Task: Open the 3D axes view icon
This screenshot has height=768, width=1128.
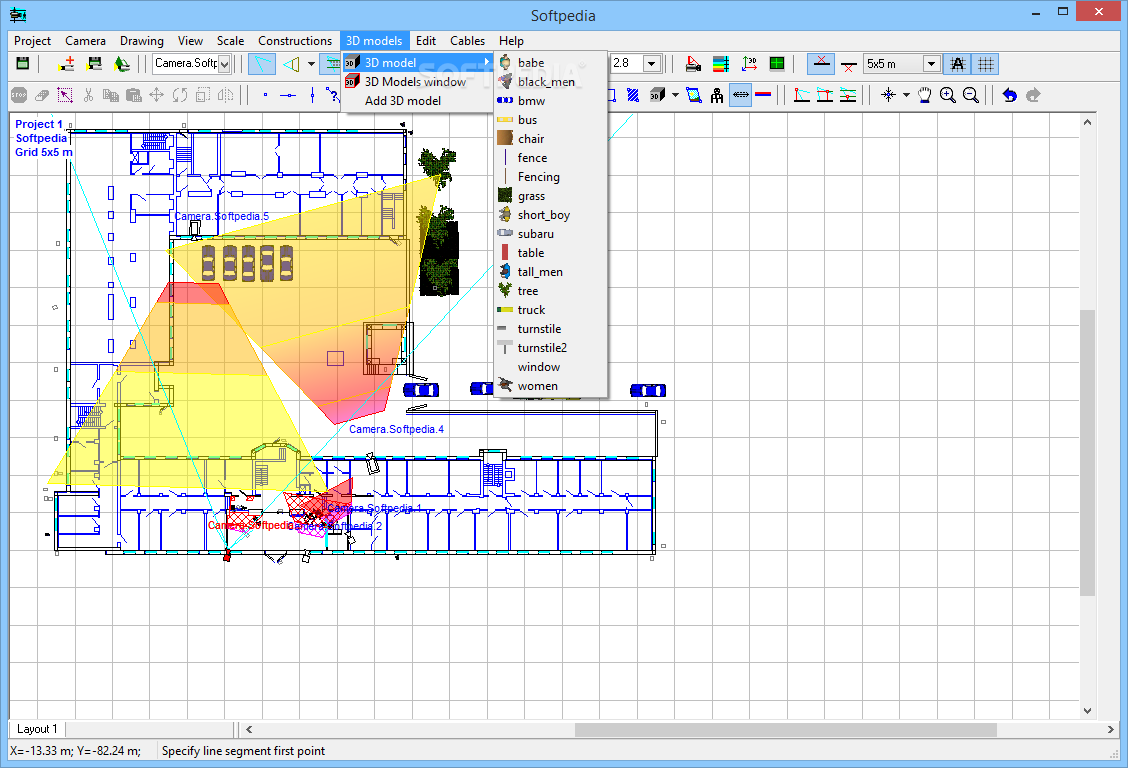Action: (749, 64)
